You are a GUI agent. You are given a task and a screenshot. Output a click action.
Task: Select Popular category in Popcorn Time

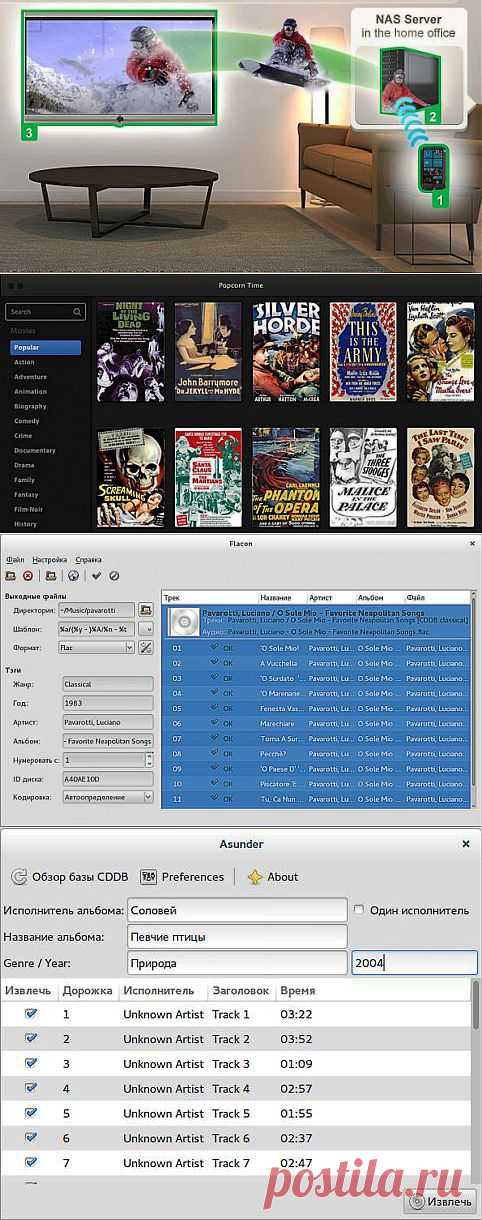coord(45,347)
